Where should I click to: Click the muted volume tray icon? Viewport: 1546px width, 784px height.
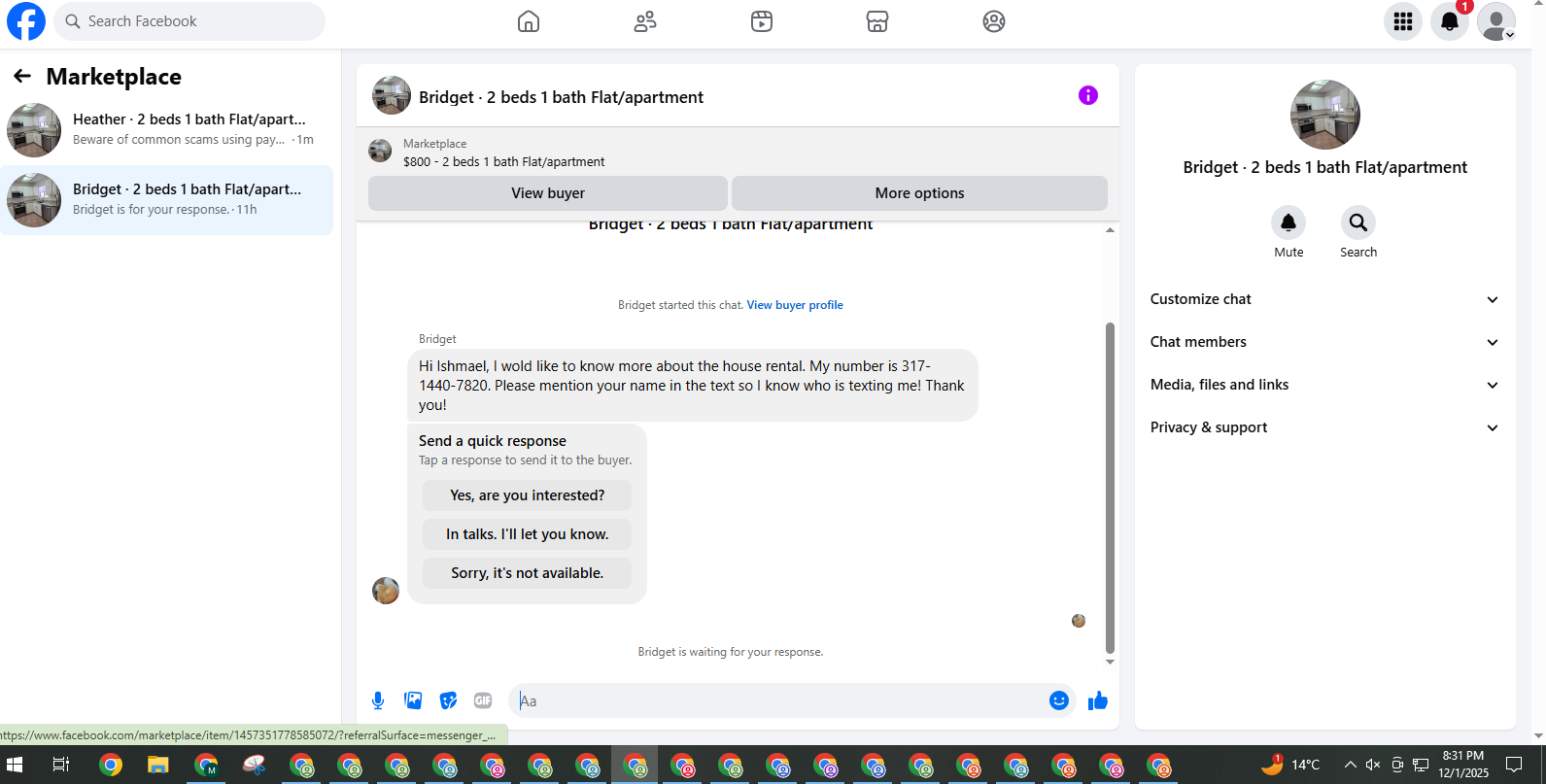[x=1373, y=765]
